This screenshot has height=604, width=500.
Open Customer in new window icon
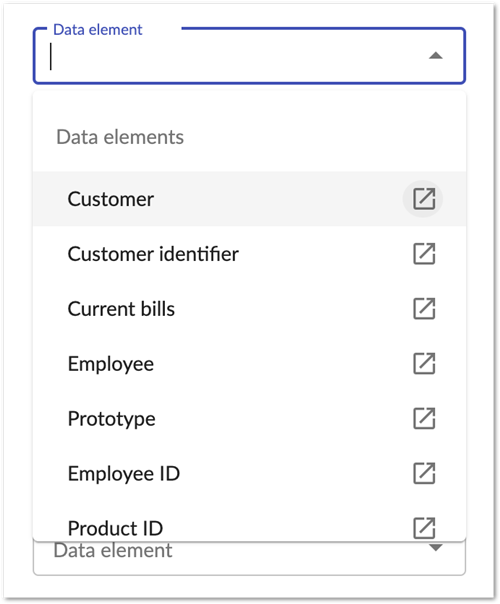point(423,198)
